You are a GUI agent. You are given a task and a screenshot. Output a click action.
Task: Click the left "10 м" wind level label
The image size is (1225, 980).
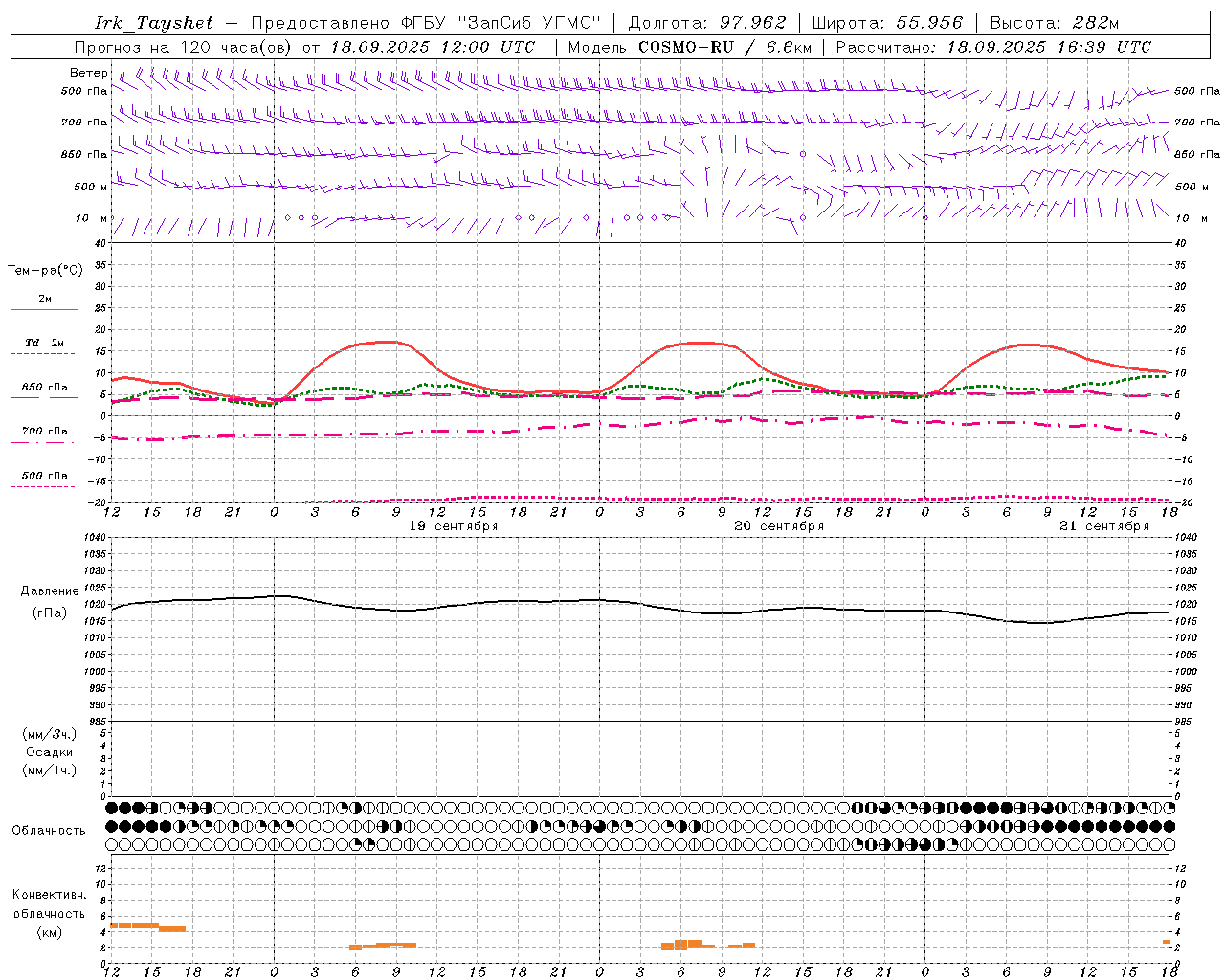91,218
